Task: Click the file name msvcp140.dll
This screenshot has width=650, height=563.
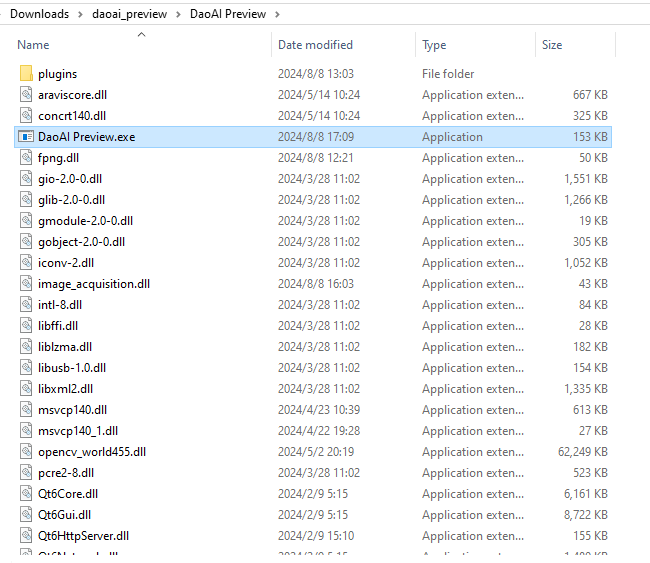Action: 72,410
